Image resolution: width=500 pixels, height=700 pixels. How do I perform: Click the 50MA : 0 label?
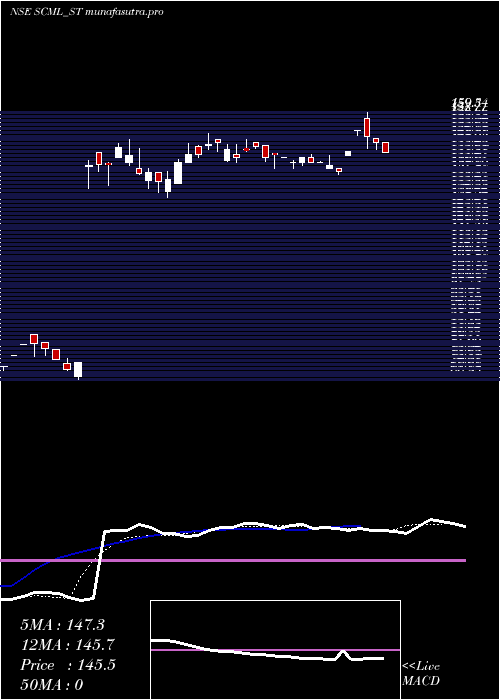coord(51,684)
